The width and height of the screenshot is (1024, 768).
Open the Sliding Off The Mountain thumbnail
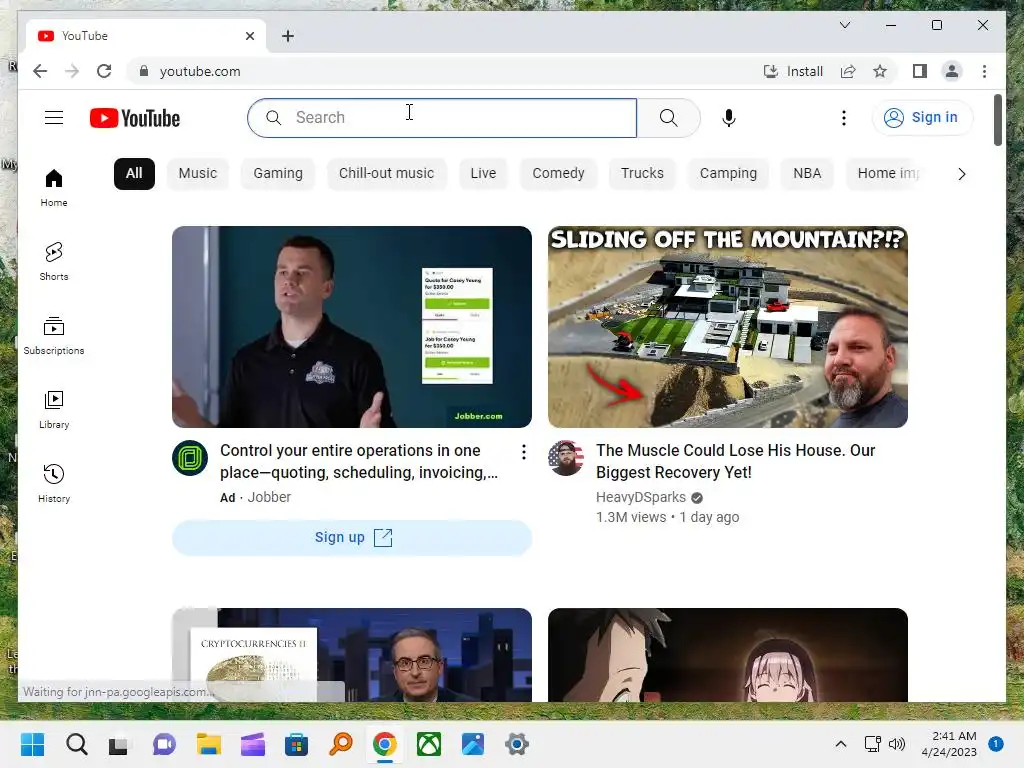point(728,327)
